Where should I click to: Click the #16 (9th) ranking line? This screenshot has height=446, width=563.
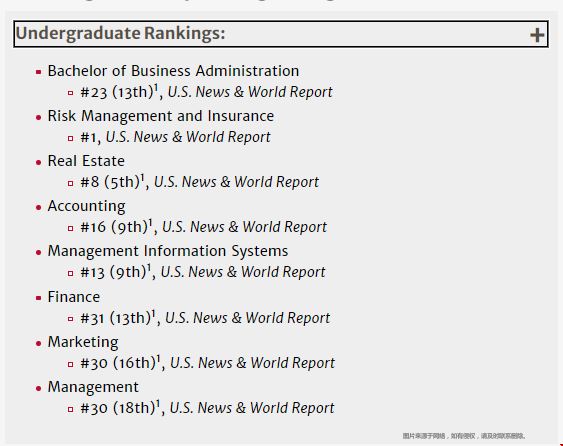click(x=204, y=227)
